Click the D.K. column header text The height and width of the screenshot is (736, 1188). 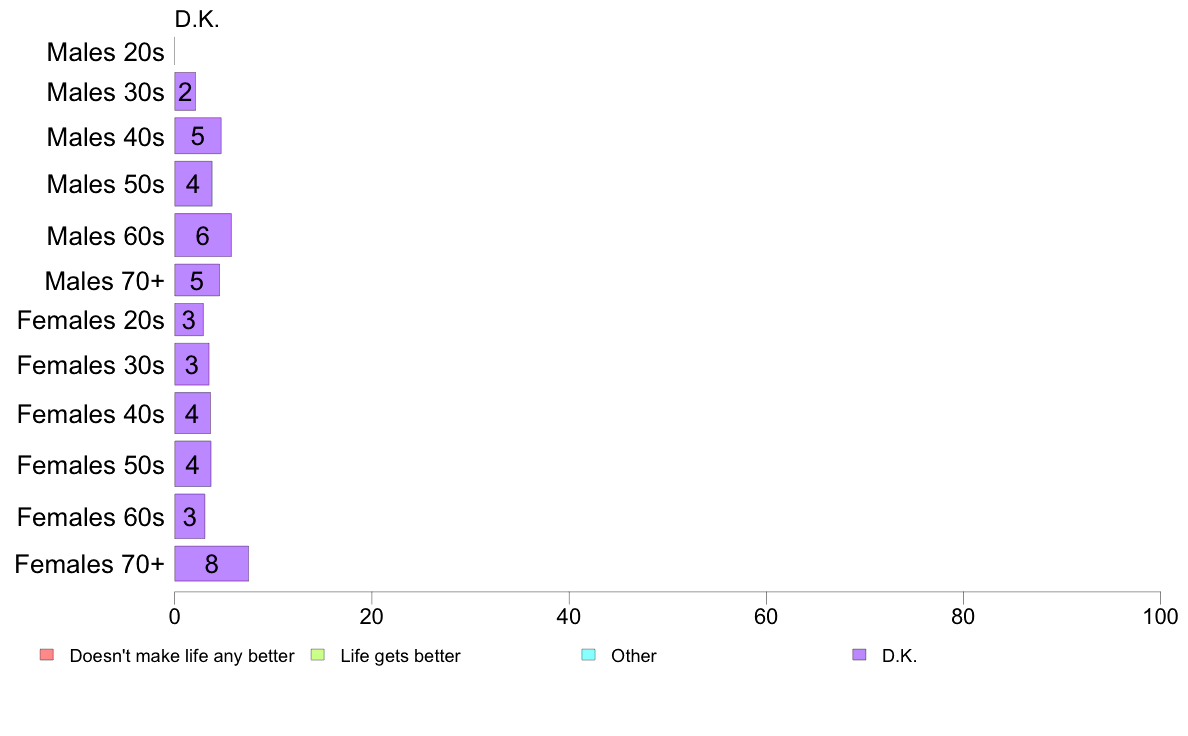pos(197,20)
